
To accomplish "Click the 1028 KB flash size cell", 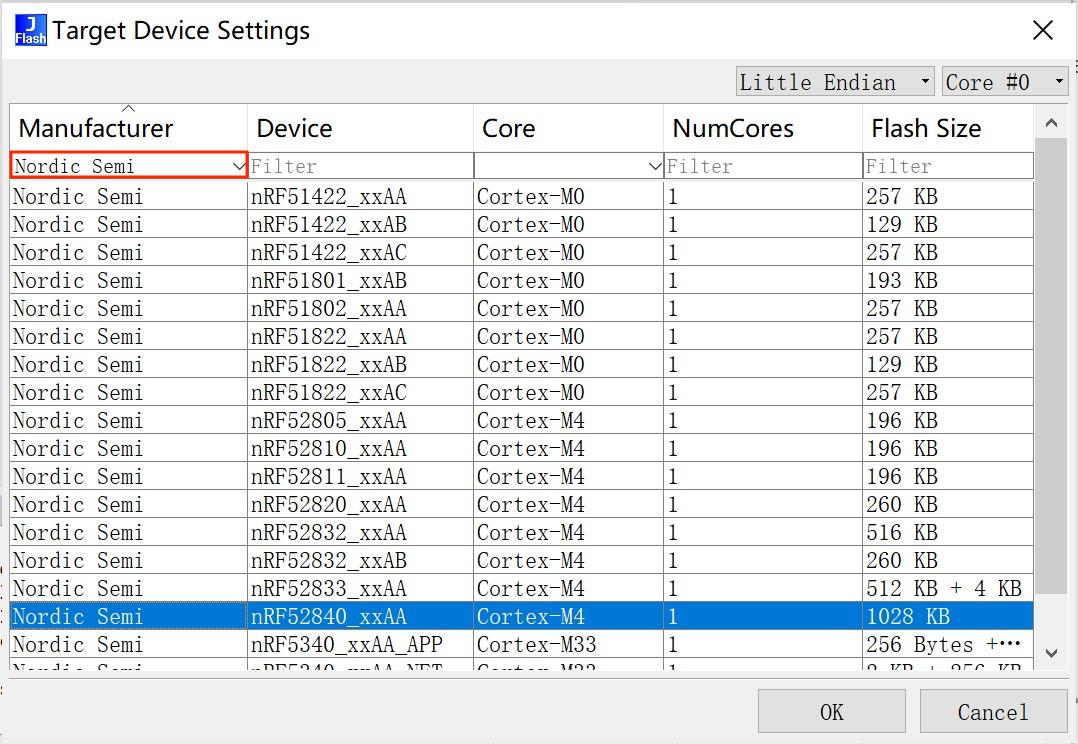I will point(948,616).
